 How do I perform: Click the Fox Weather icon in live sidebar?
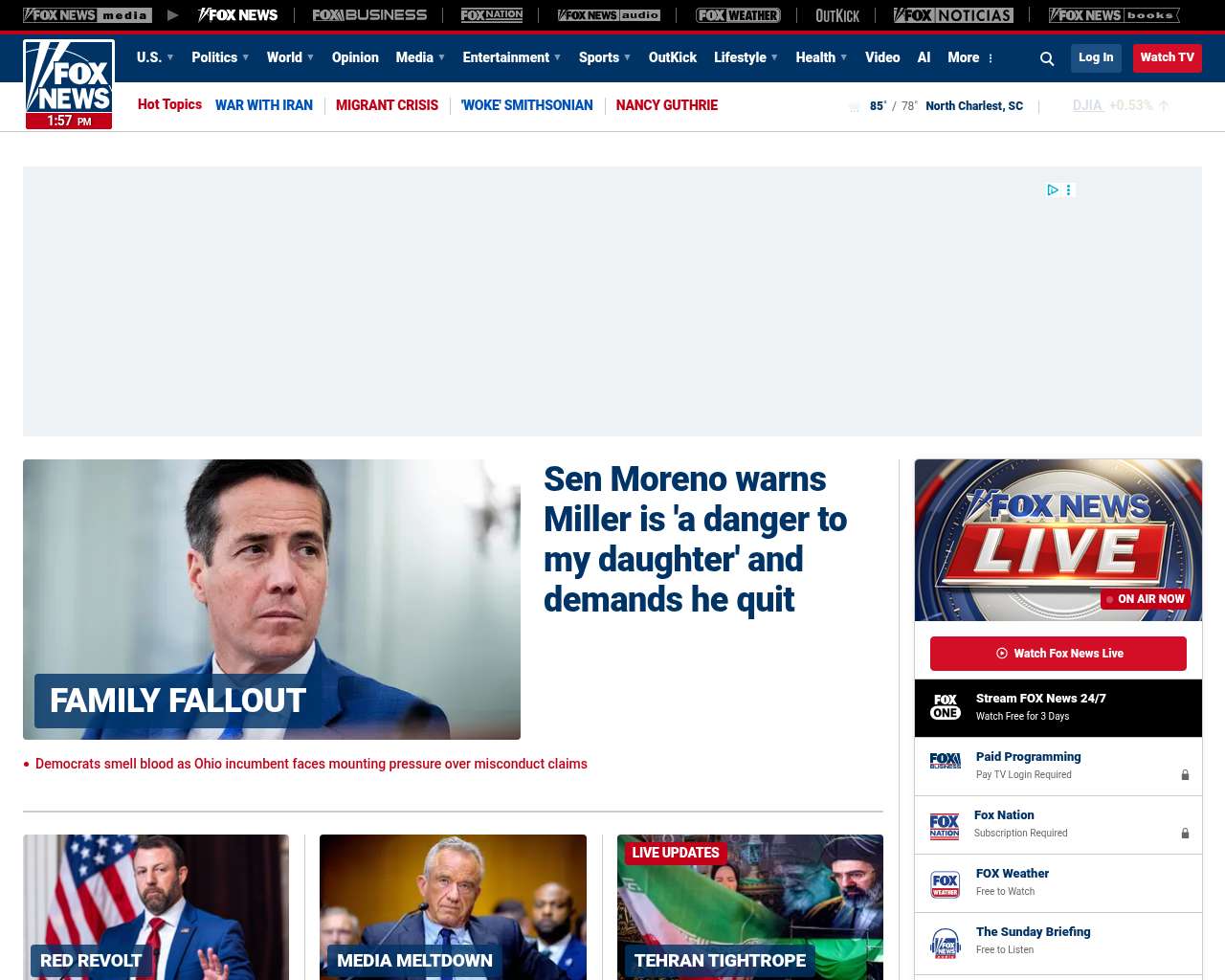pos(946,884)
